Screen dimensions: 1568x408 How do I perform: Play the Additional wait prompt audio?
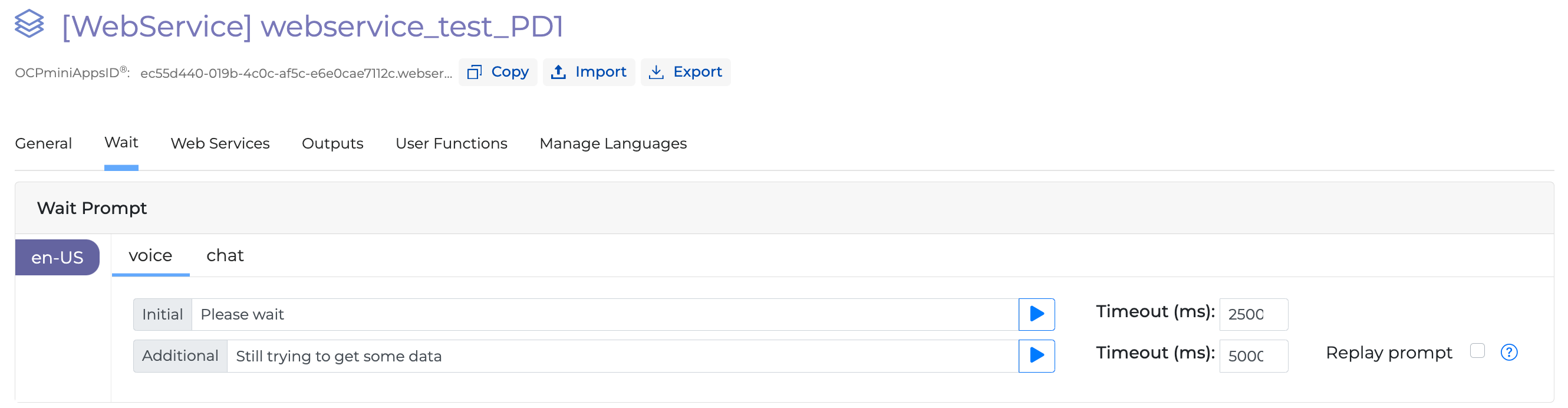click(x=1036, y=356)
